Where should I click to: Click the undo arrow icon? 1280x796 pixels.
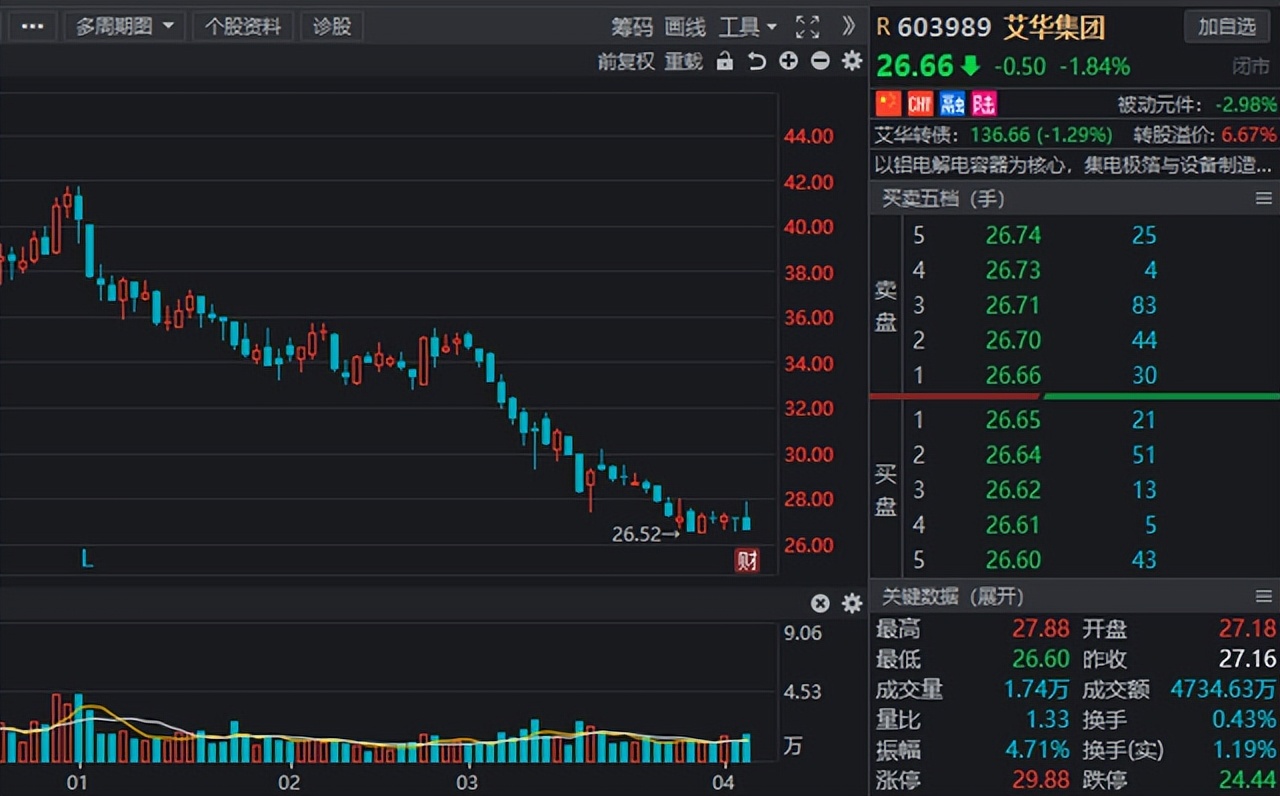tap(756, 61)
